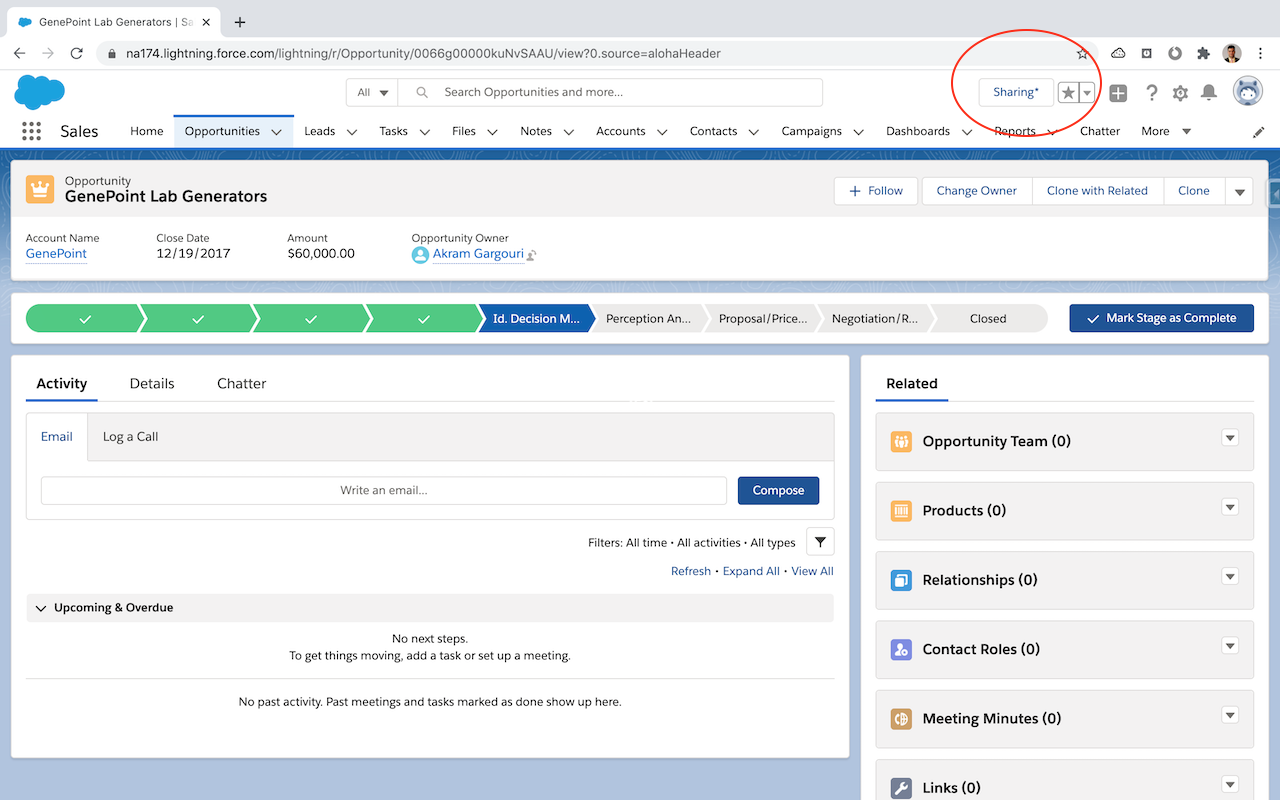
Task: Click the Products related list icon
Action: pyautogui.click(x=901, y=511)
